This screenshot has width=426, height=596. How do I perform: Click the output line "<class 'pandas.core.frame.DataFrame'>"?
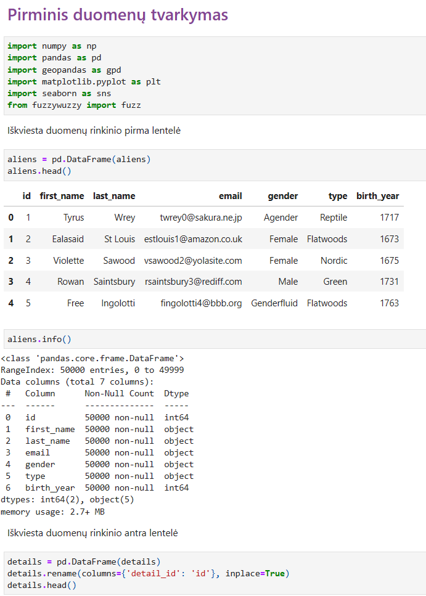point(92,358)
